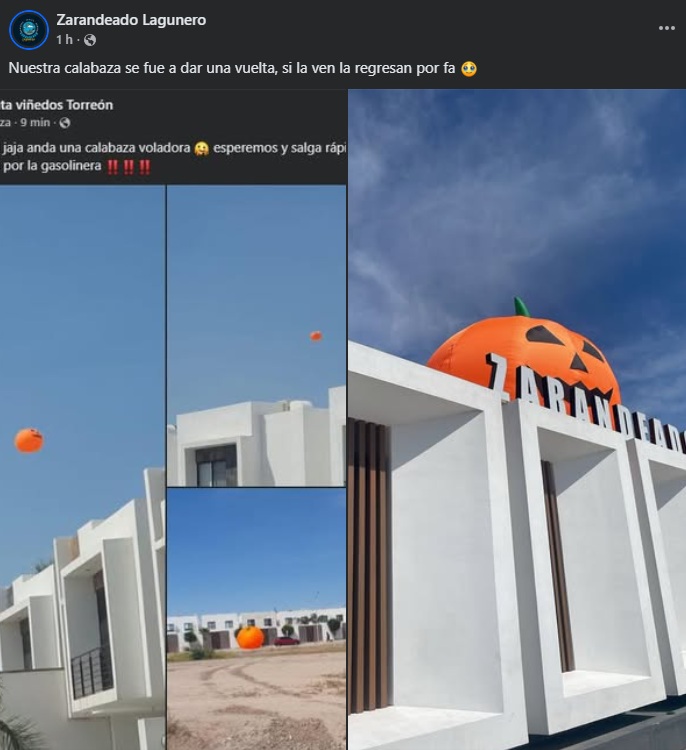The height and width of the screenshot is (750, 686).
Task: Click the red double exclamation marks
Action: [x=128, y=167]
